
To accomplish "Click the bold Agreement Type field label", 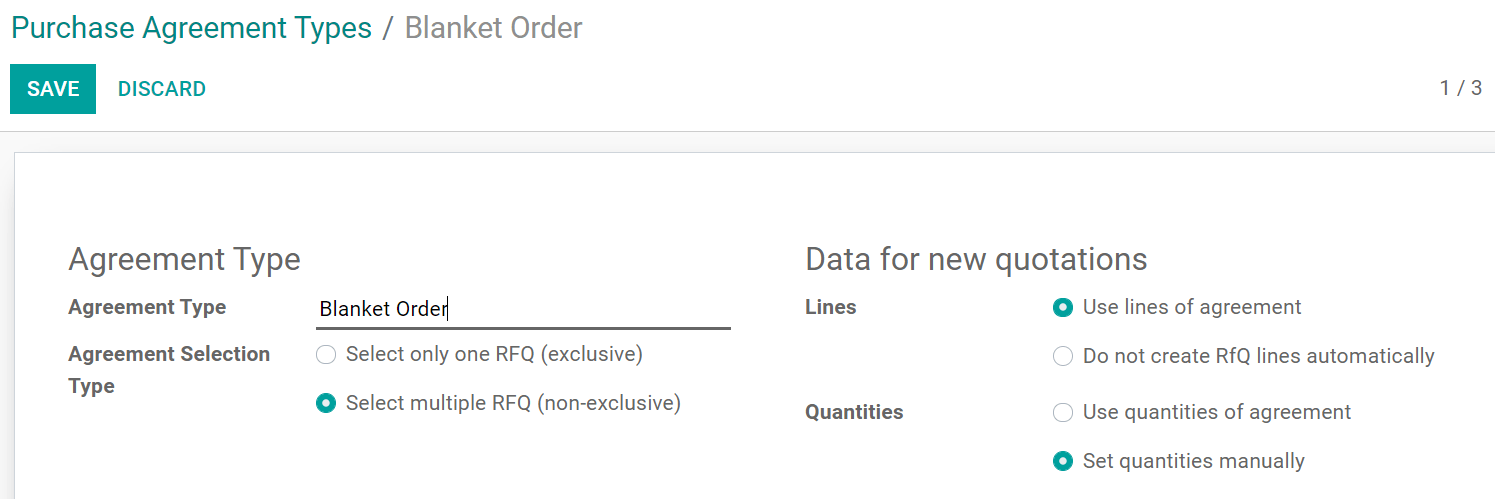I will pos(147,307).
